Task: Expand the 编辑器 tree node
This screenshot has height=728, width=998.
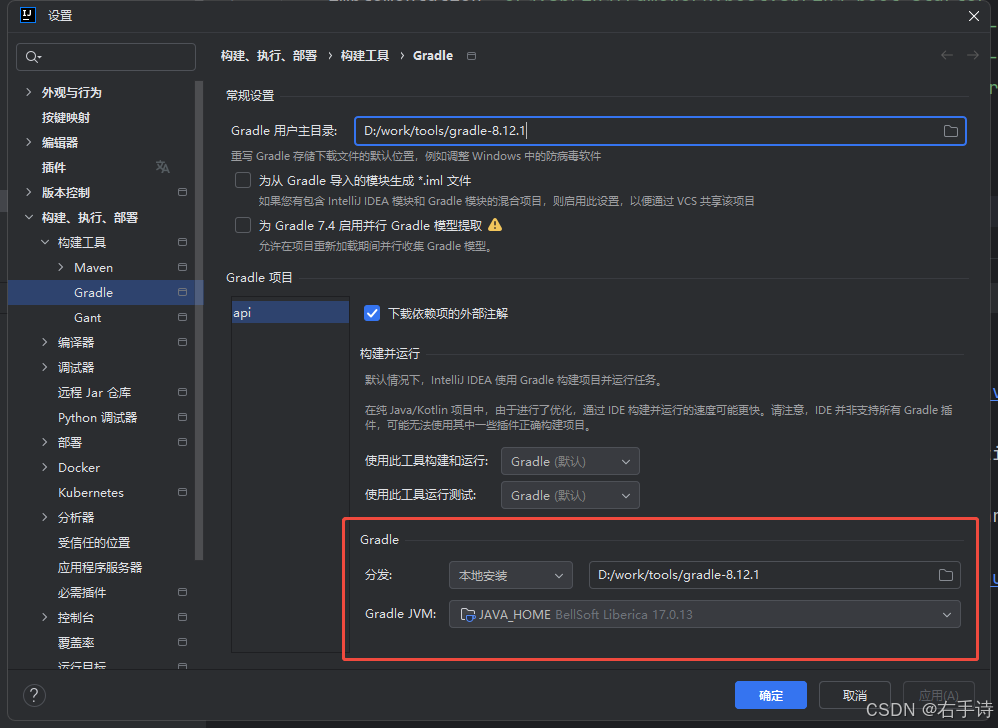Action: [x=29, y=142]
